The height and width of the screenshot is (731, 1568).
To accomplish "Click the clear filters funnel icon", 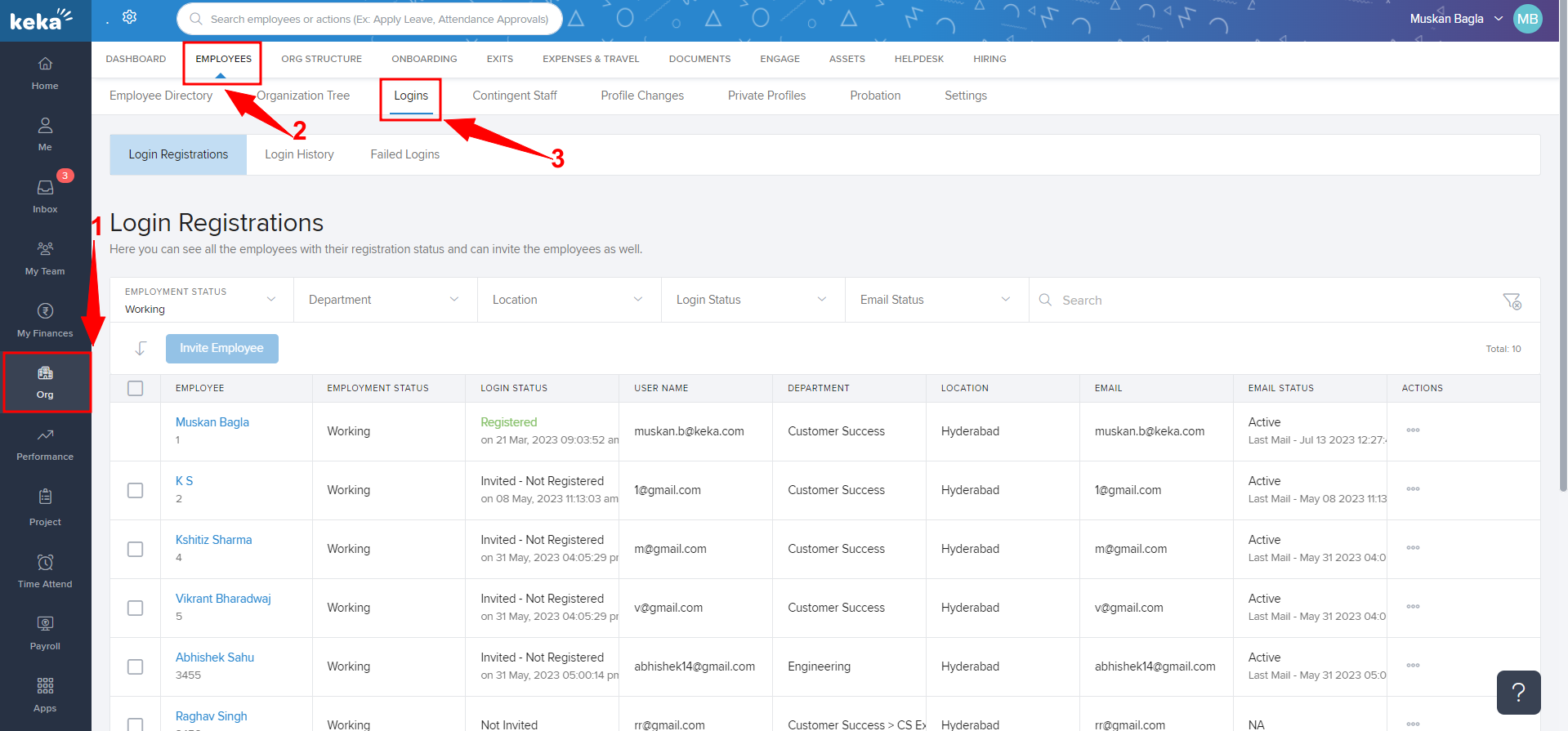I will 1512,301.
